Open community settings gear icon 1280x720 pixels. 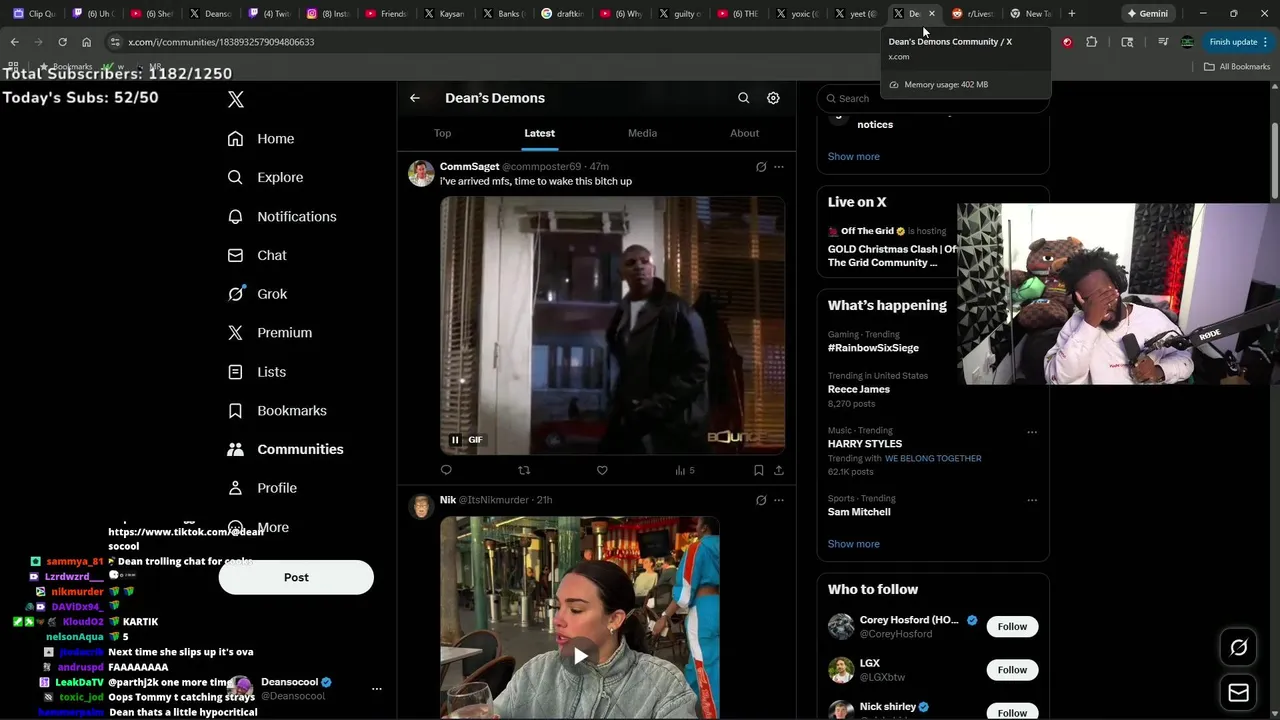773,98
